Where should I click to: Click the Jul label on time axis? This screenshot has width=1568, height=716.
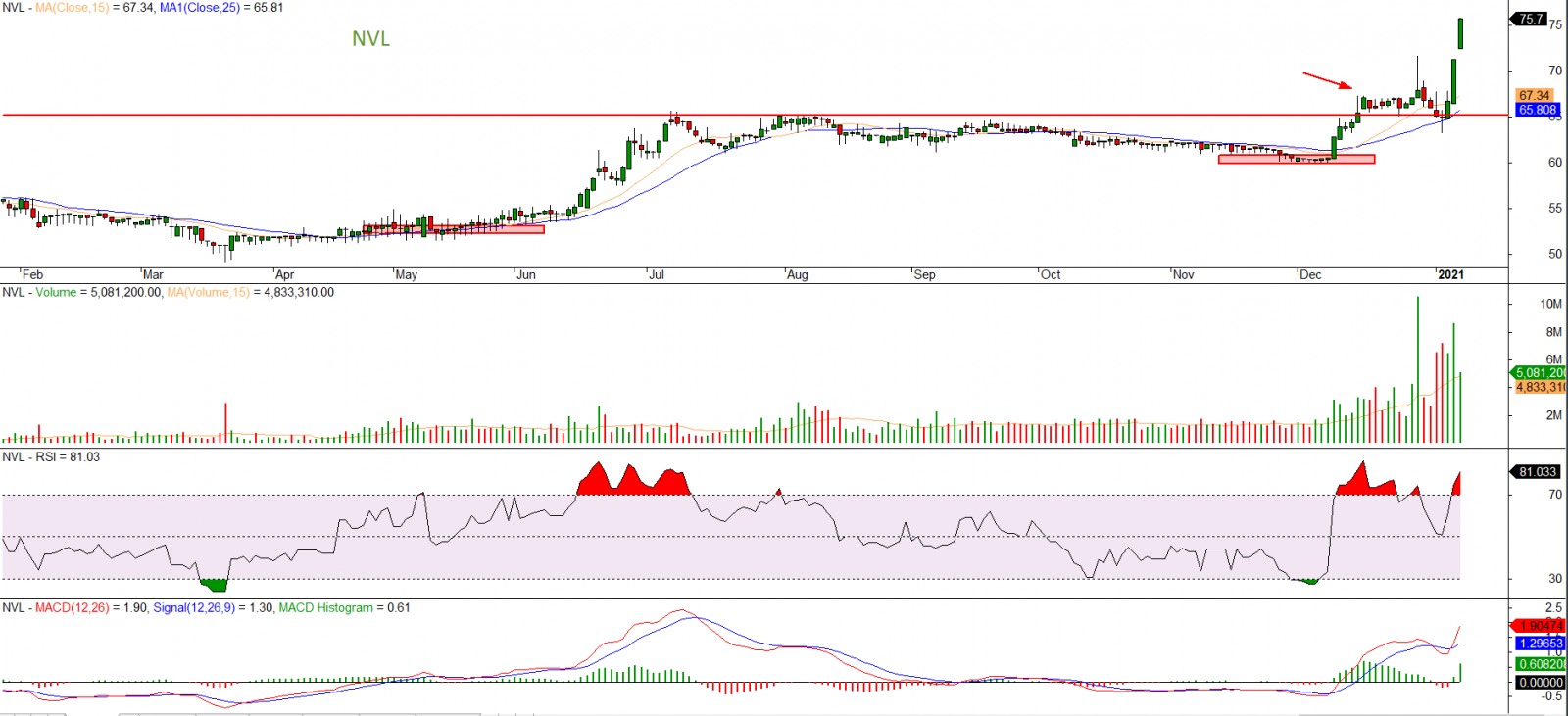657,275
